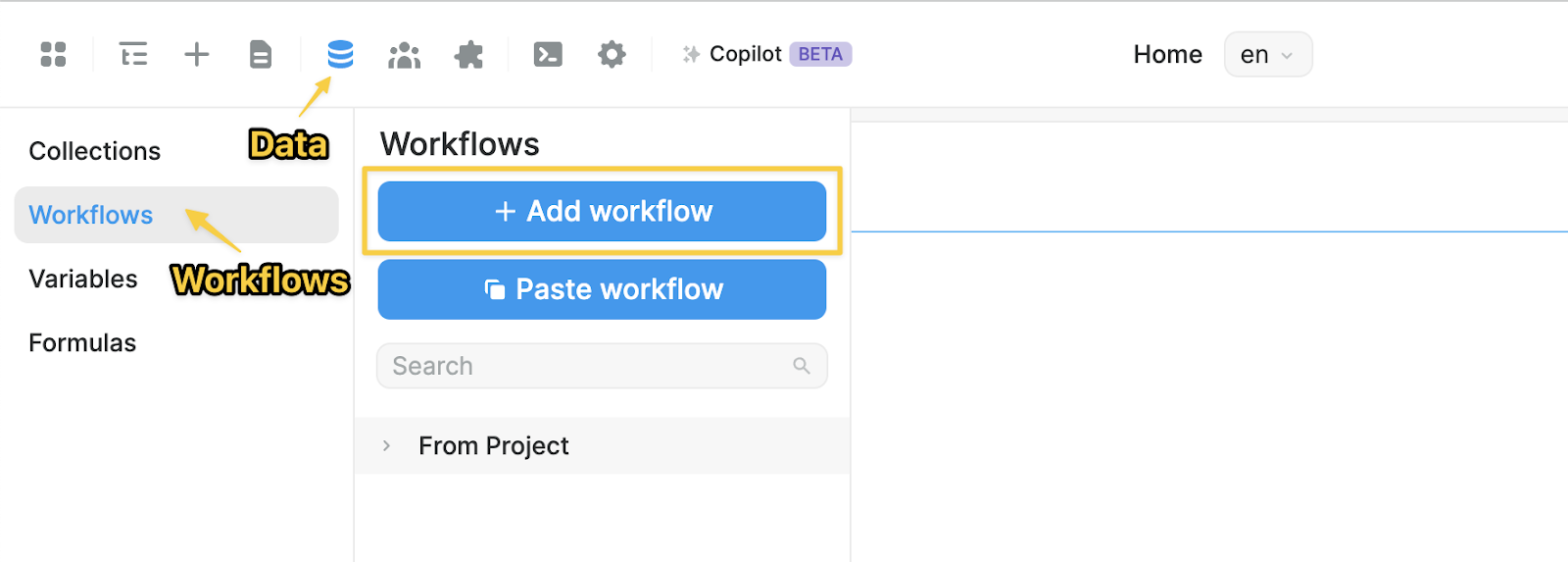
Task: Open the tree structure view icon
Action: [133, 54]
